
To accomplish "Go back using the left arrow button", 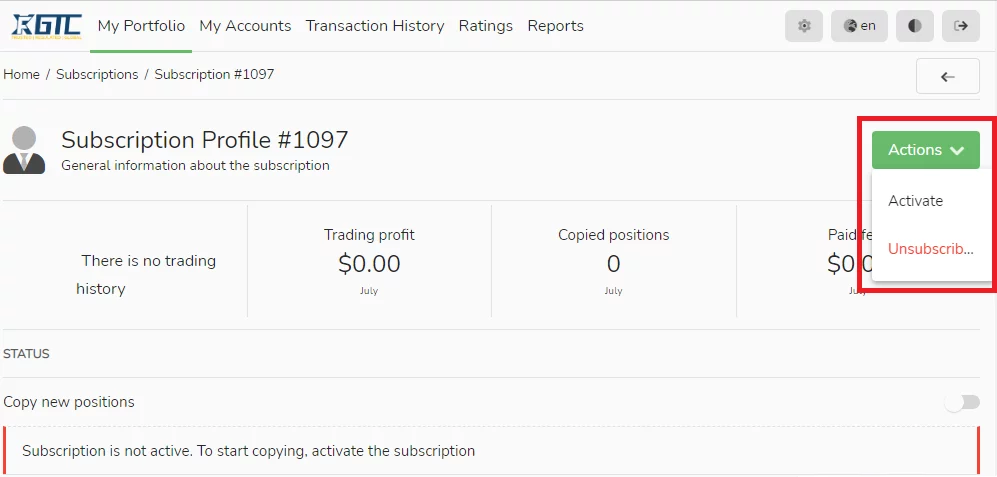I will point(947,76).
